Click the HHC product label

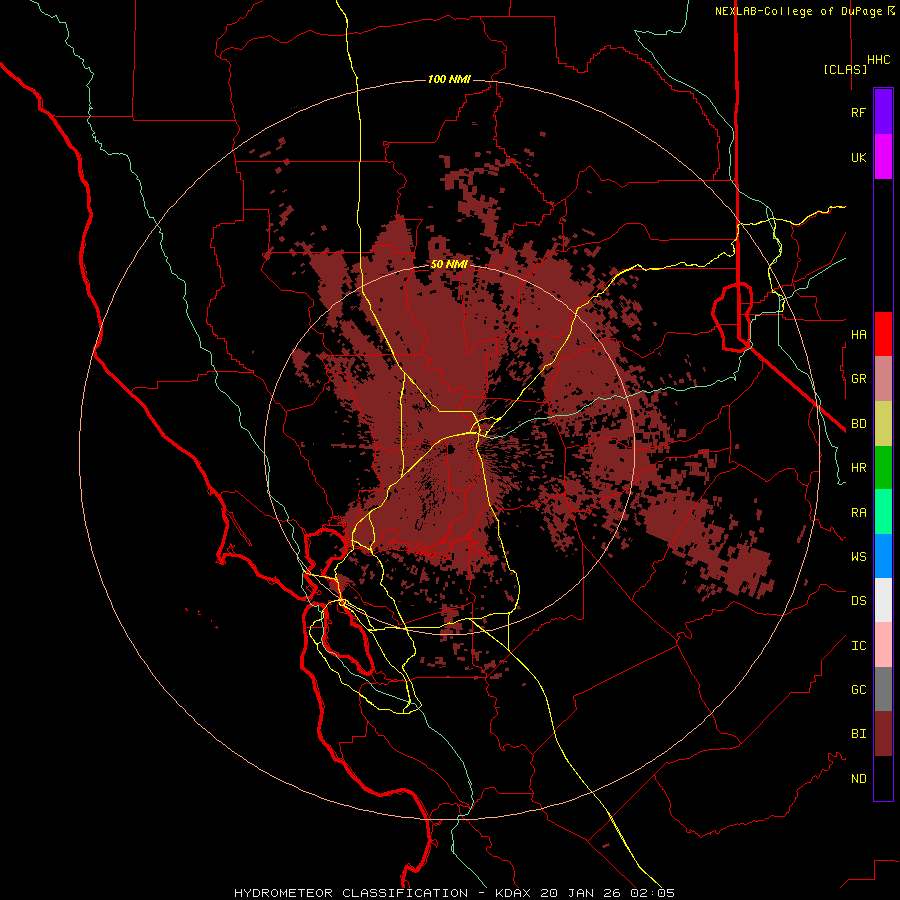[x=878, y=60]
